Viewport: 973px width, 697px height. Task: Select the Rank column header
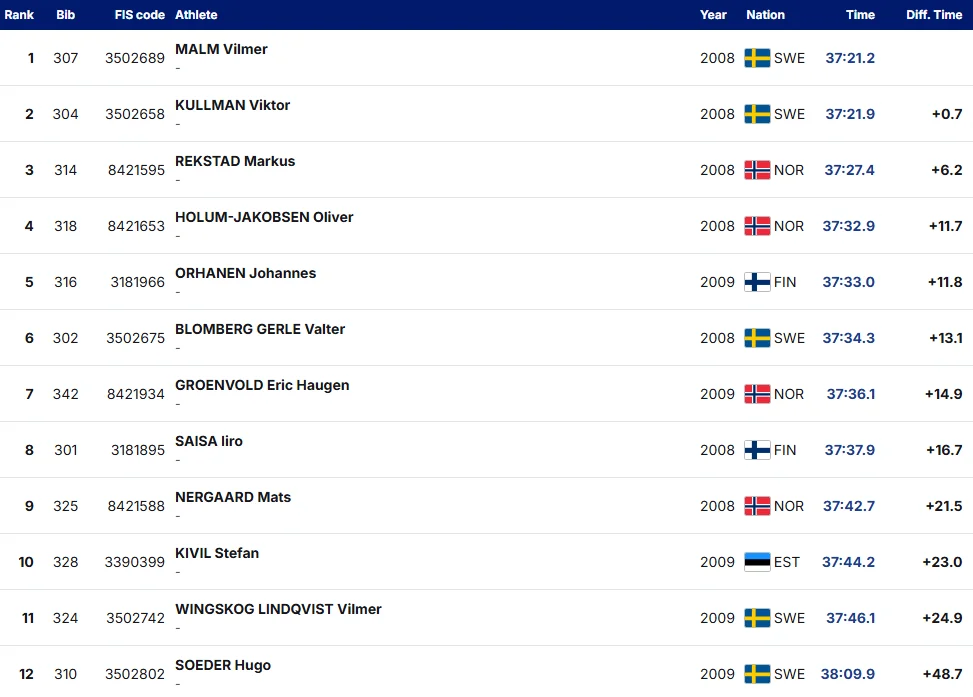click(19, 15)
